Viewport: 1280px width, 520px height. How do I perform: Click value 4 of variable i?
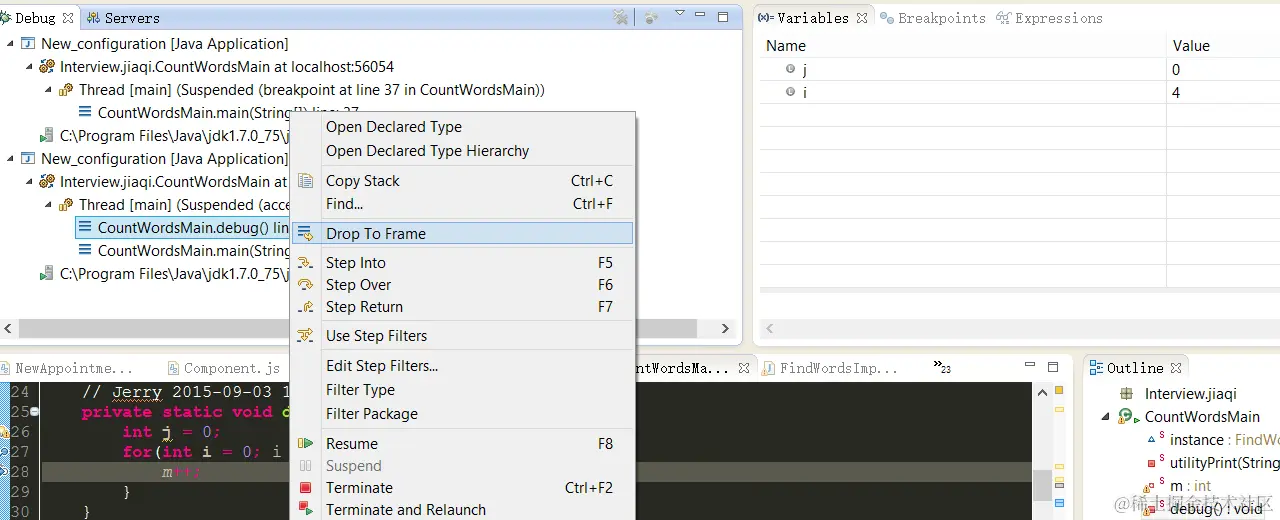1176,92
